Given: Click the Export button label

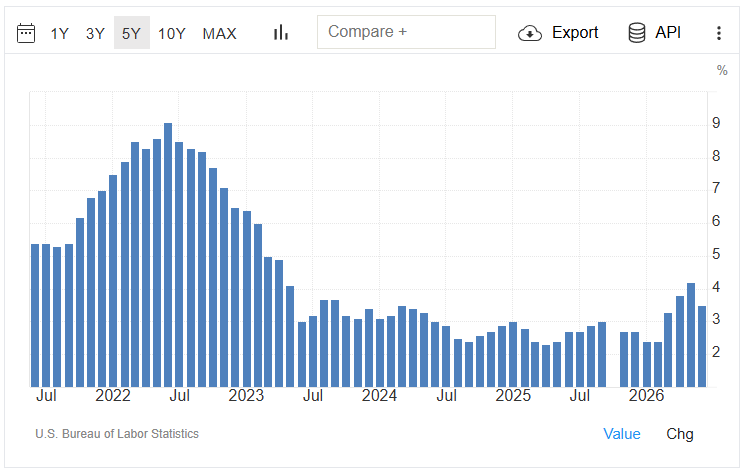Looking at the screenshot, I should [x=575, y=32].
